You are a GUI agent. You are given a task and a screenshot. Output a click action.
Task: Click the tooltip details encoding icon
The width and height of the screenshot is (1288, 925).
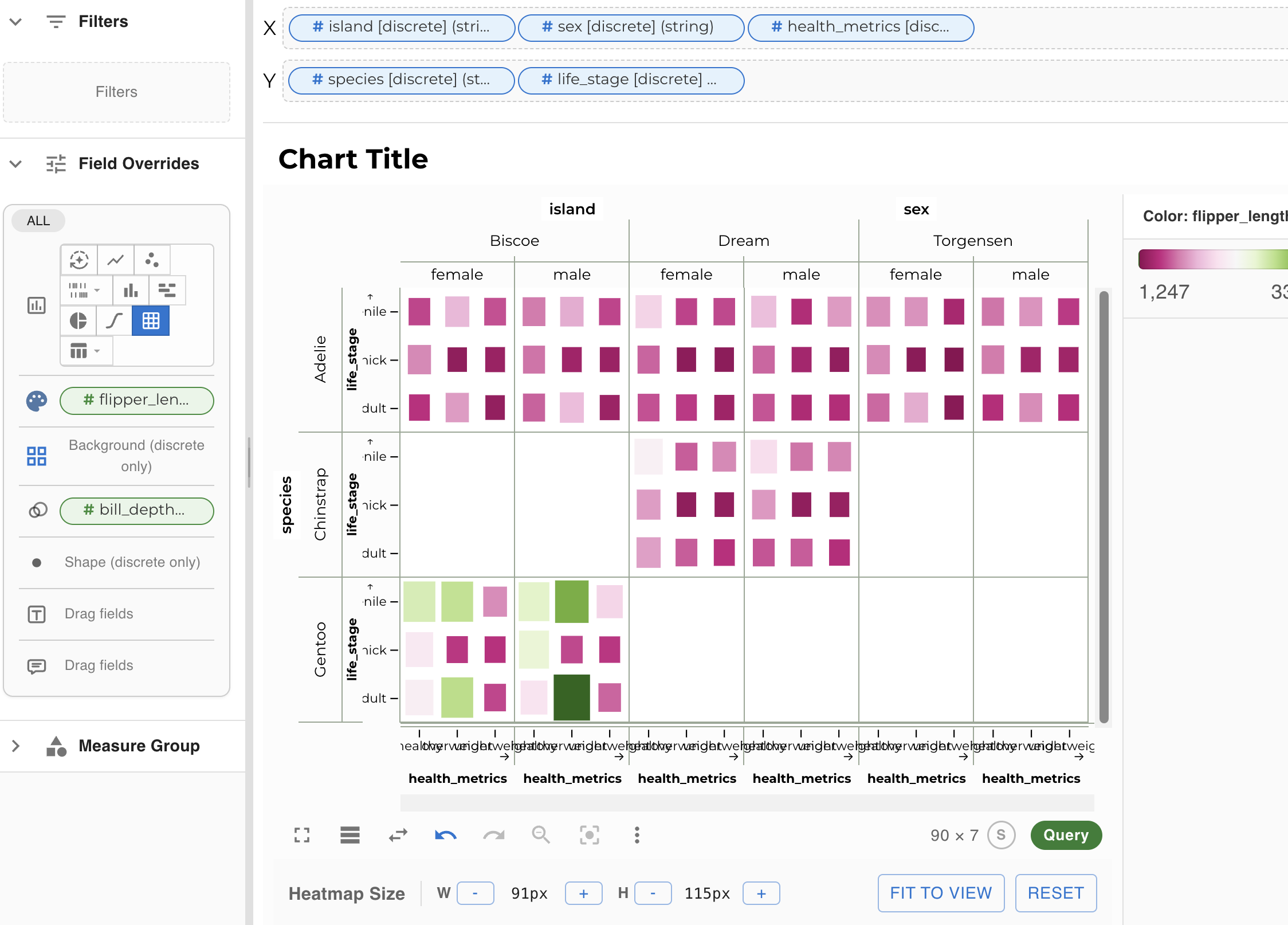tap(37, 666)
